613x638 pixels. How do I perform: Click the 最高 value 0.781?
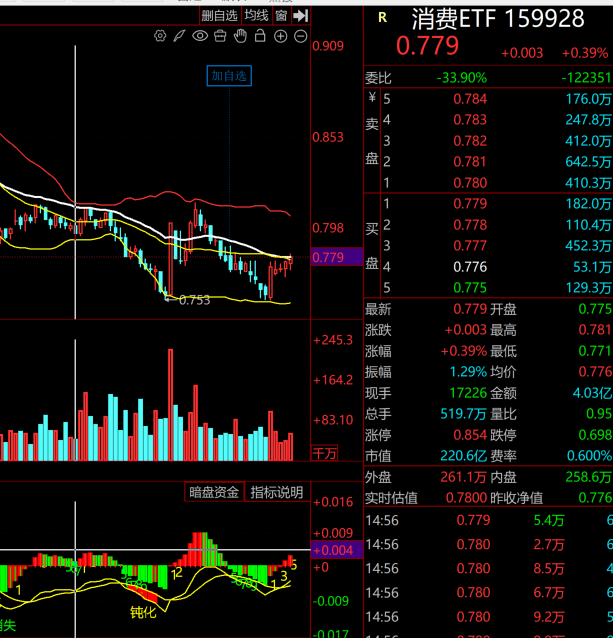click(595, 330)
